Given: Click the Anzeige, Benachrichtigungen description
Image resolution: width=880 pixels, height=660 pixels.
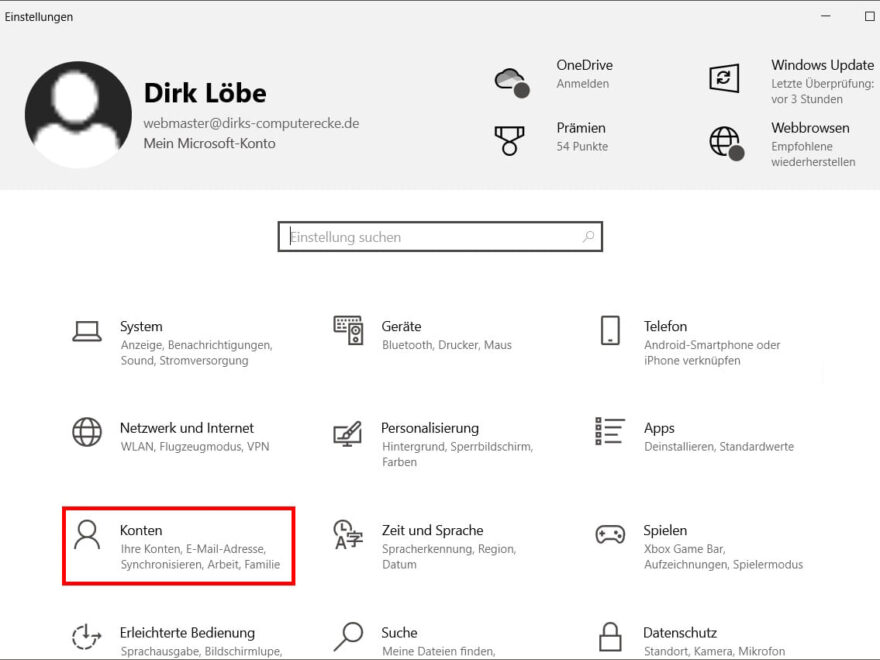Looking at the screenshot, I should (196, 353).
